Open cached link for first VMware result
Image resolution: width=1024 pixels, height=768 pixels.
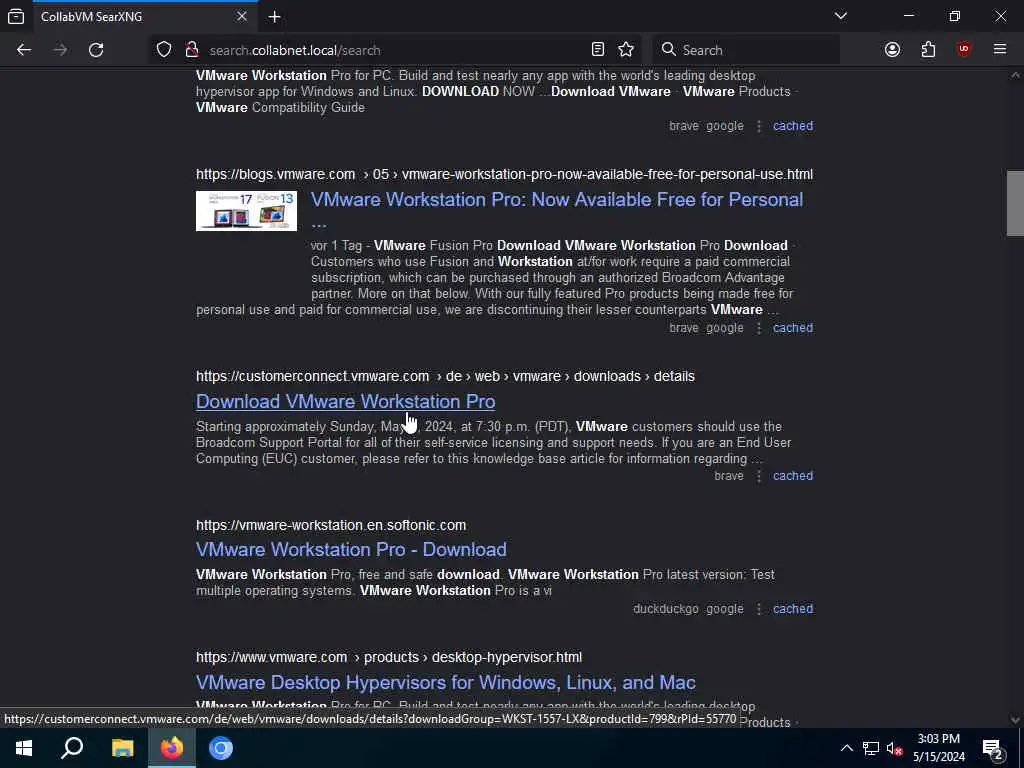pyautogui.click(x=793, y=126)
